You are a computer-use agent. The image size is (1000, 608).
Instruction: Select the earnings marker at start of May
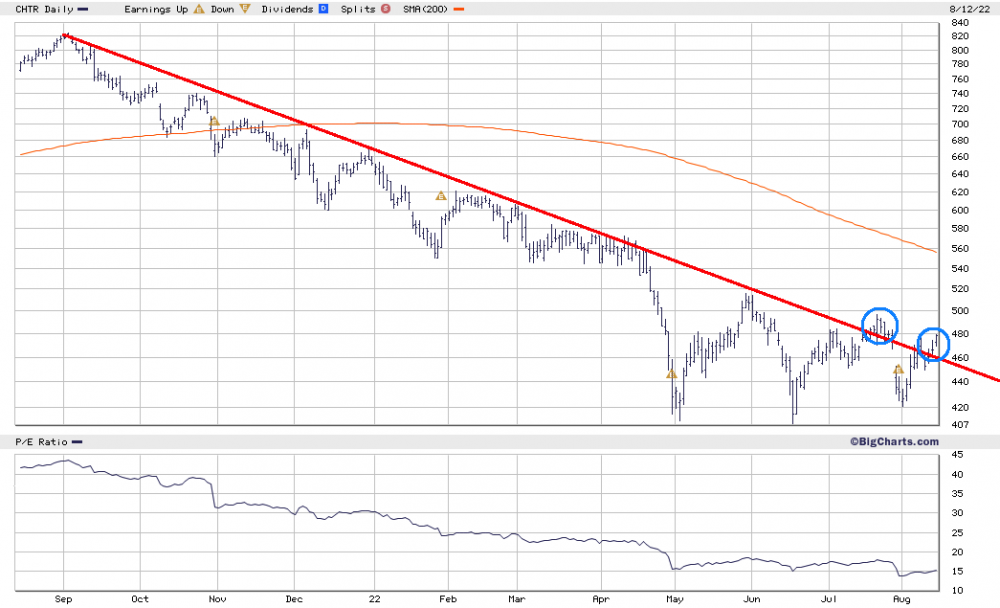click(x=672, y=374)
